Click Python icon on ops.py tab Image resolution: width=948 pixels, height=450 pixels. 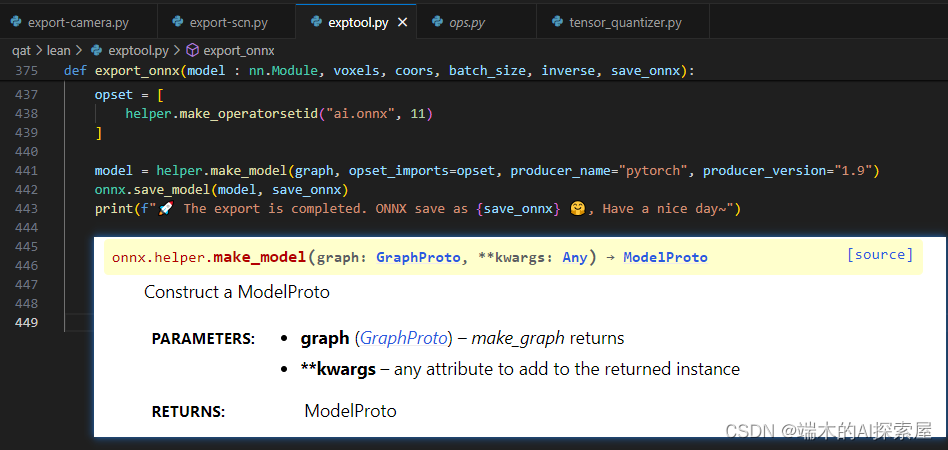point(437,23)
